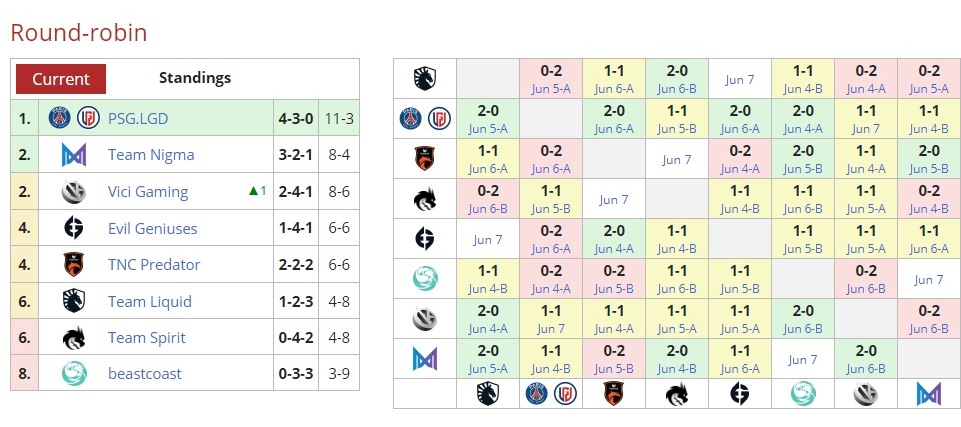Viewport: 961px width, 427px height.
Task: Click the Round-robin section heading
Action: coord(79,32)
